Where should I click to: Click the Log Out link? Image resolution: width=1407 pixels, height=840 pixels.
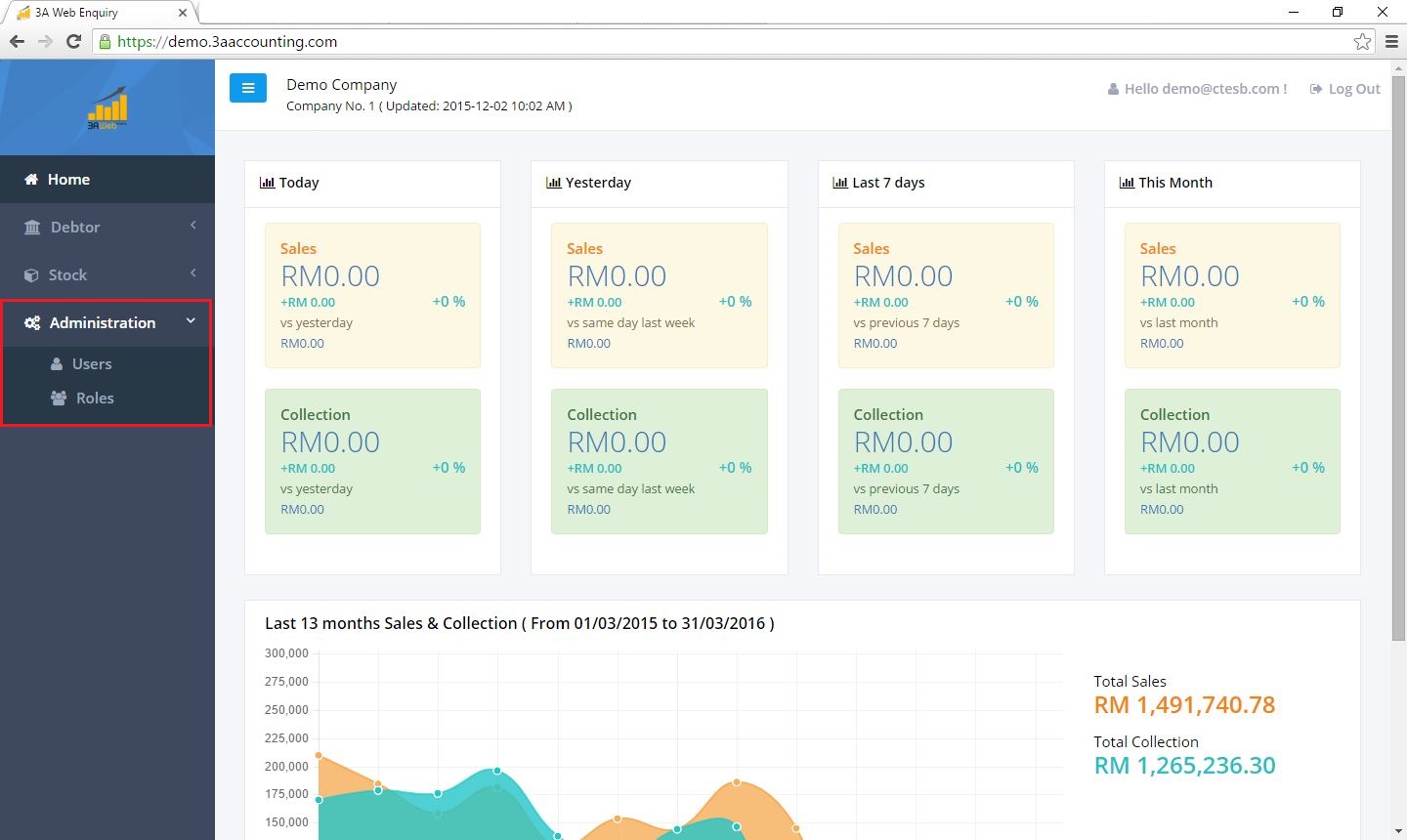coord(1344,89)
